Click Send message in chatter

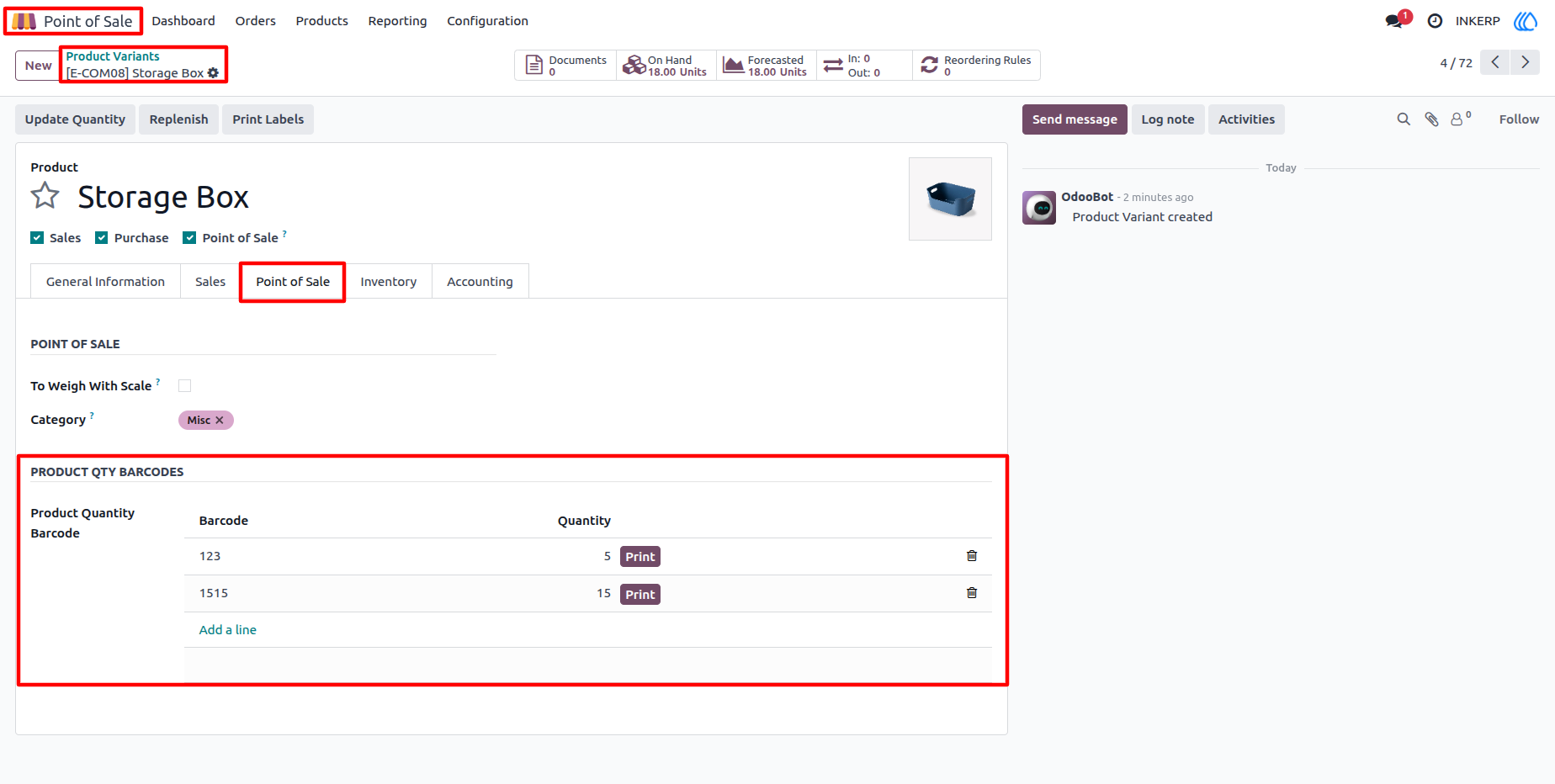tap(1075, 119)
